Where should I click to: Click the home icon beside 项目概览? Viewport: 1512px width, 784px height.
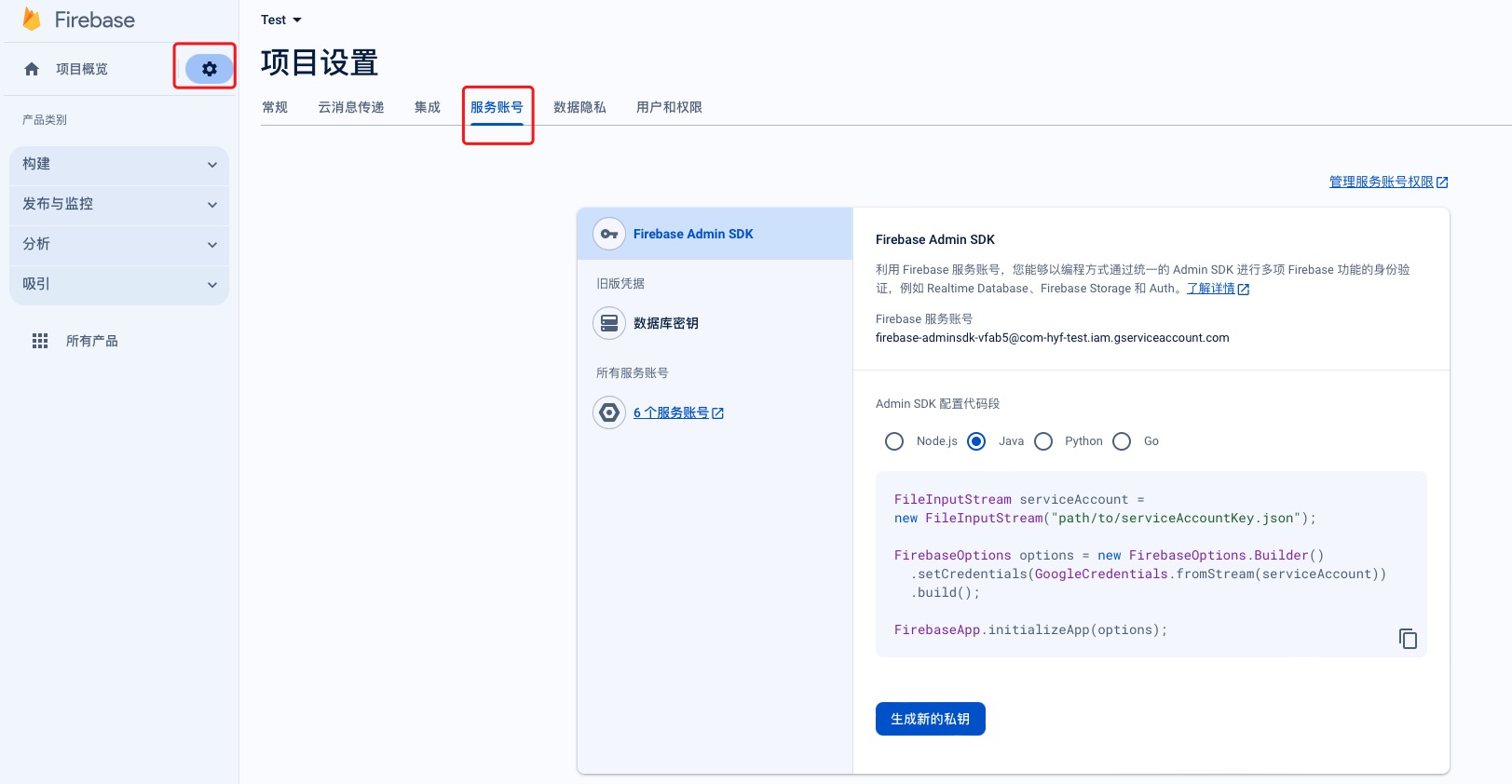pyautogui.click(x=32, y=69)
